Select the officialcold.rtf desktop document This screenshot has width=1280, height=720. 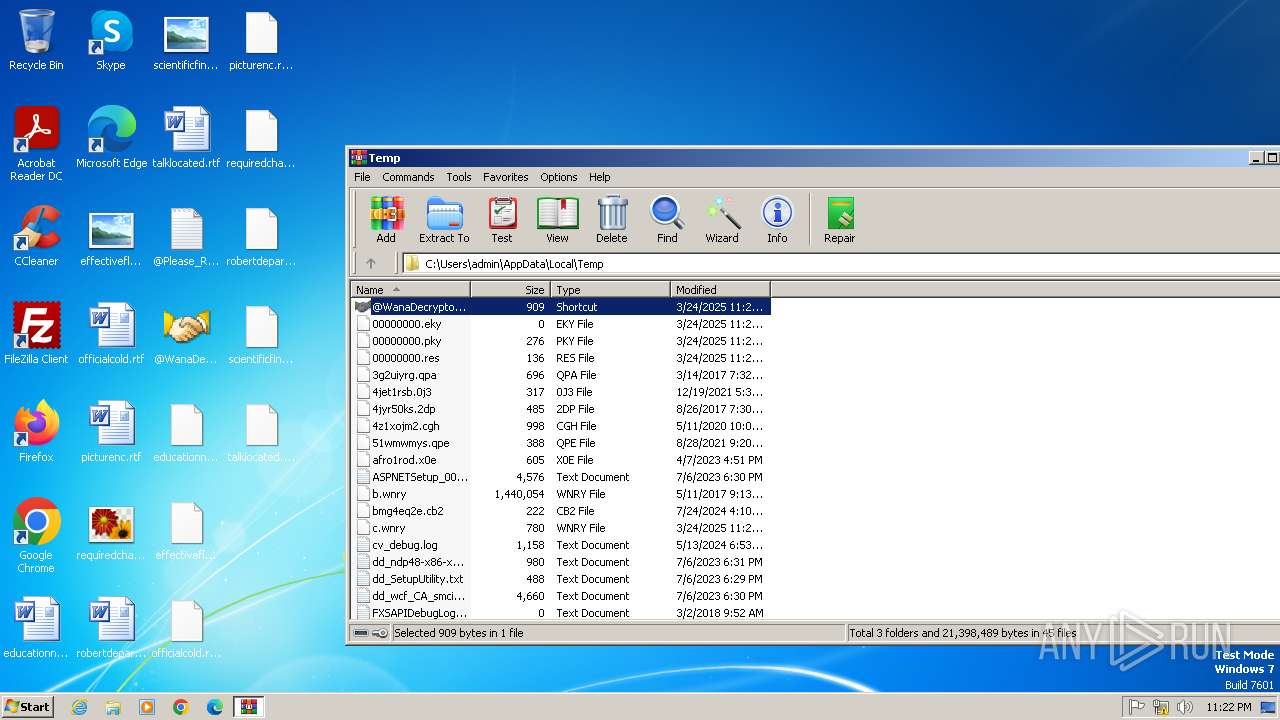coord(111,334)
